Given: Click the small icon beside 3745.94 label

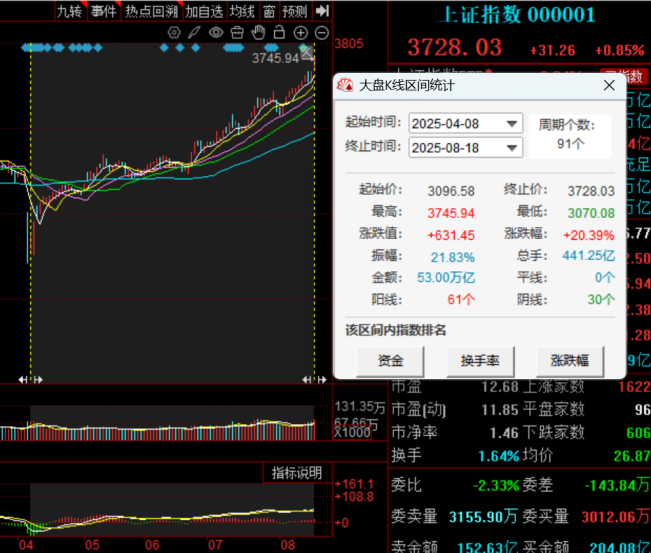Looking at the screenshot, I should [306, 53].
